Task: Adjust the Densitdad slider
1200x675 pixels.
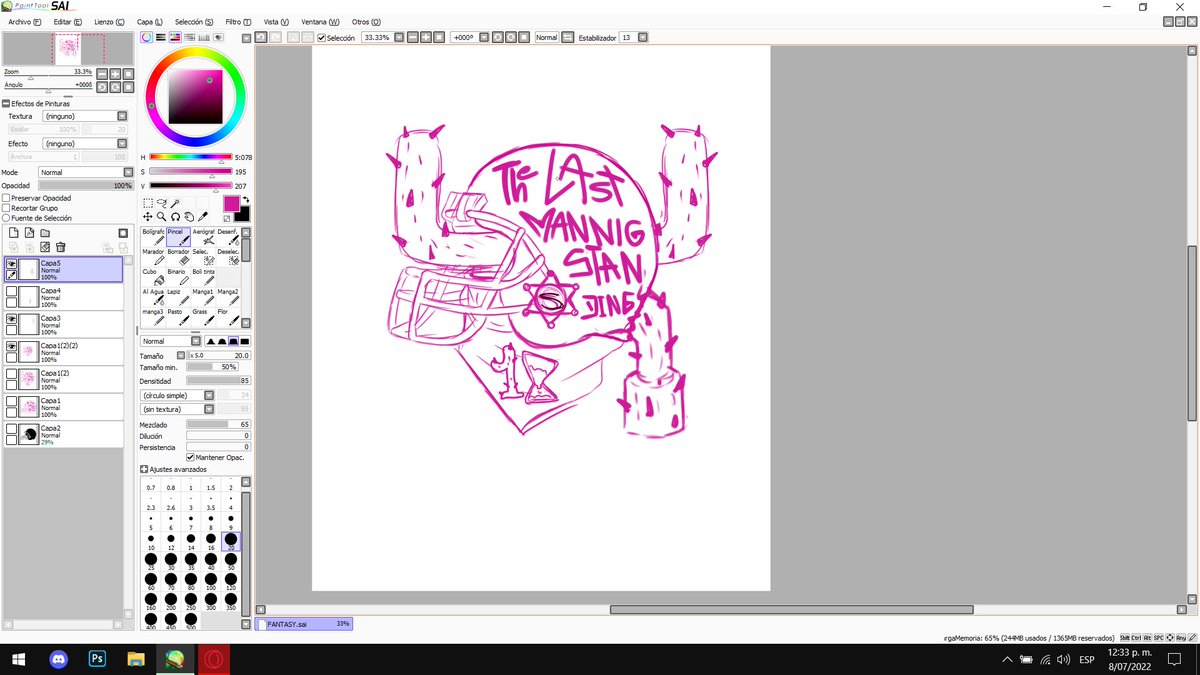Action: coord(219,381)
